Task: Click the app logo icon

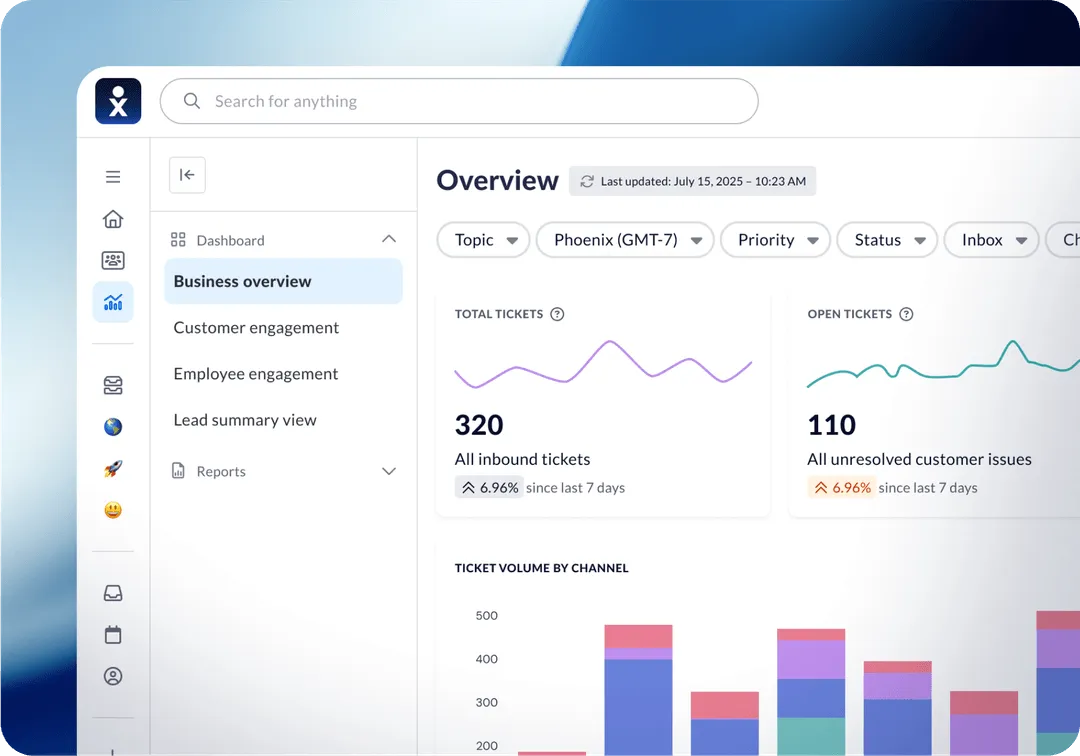Action: tap(118, 101)
